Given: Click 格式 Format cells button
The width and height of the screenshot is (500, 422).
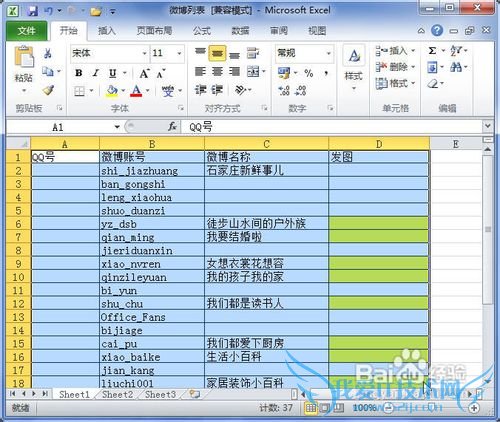Looking at the screenshot, I should (395, 83).
